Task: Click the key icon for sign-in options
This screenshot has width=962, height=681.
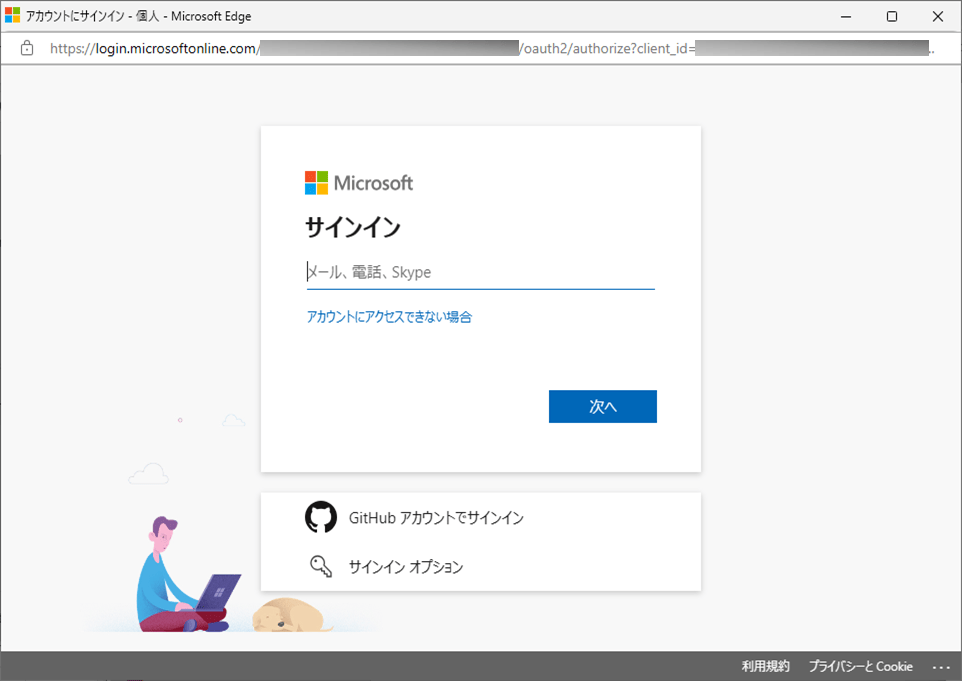Action: (321, 566)
